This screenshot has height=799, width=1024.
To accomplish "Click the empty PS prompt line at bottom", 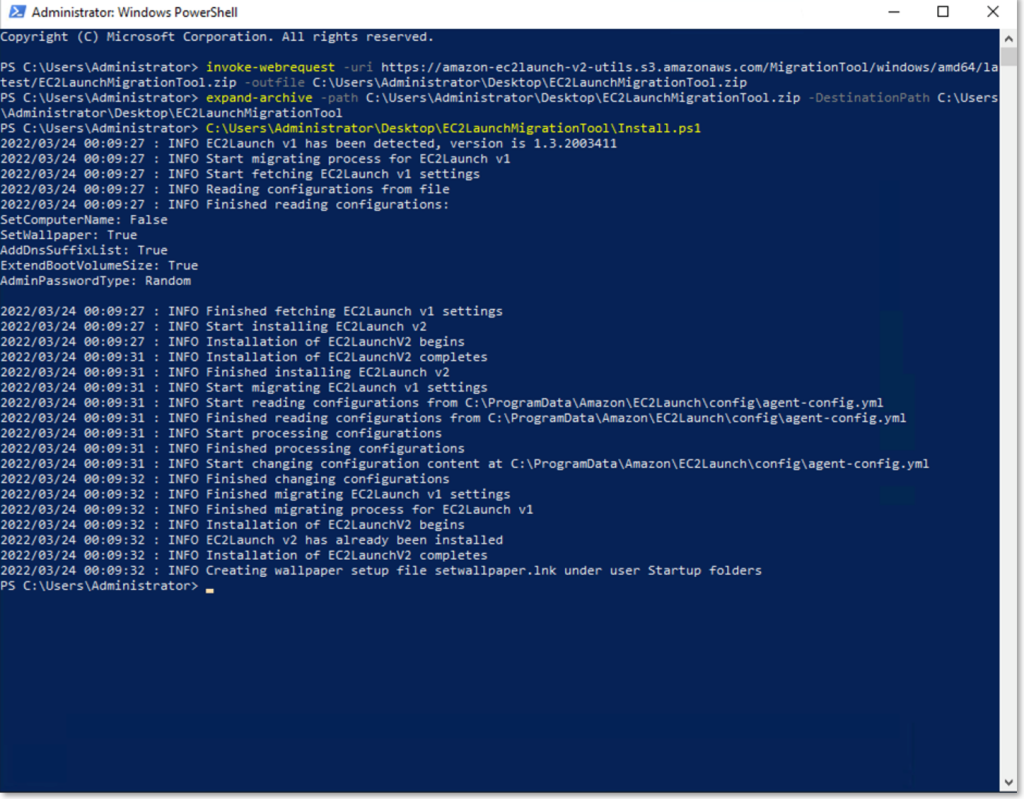I will point(100,586).
